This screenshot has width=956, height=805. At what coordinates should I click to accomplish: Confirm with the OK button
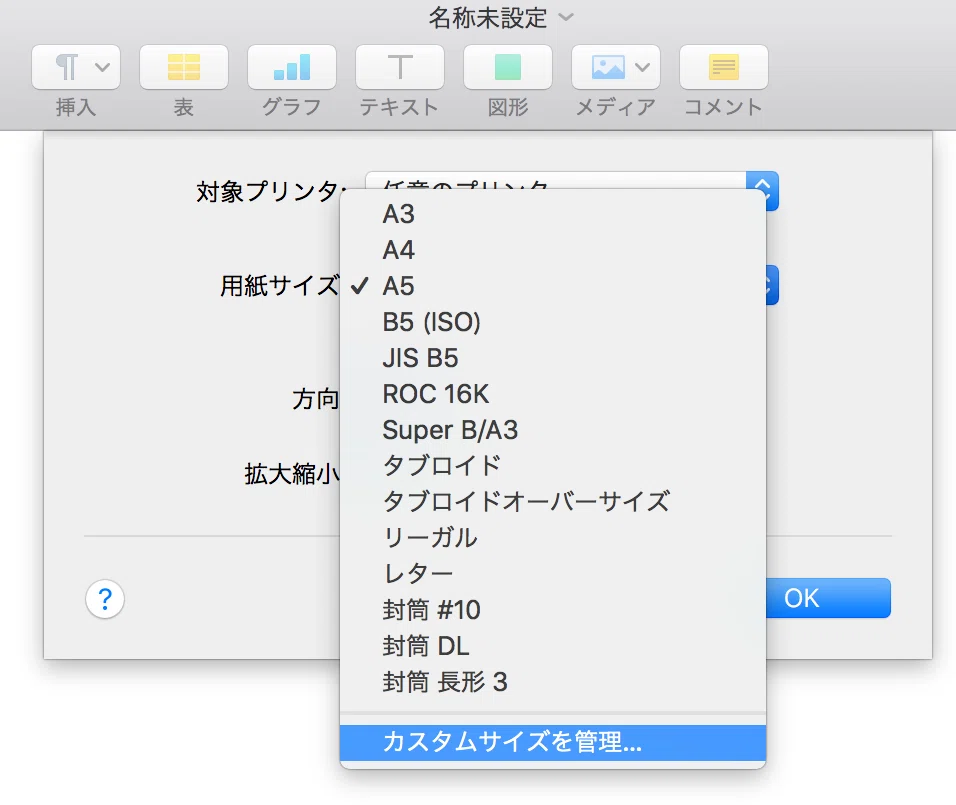pos(828,598)
